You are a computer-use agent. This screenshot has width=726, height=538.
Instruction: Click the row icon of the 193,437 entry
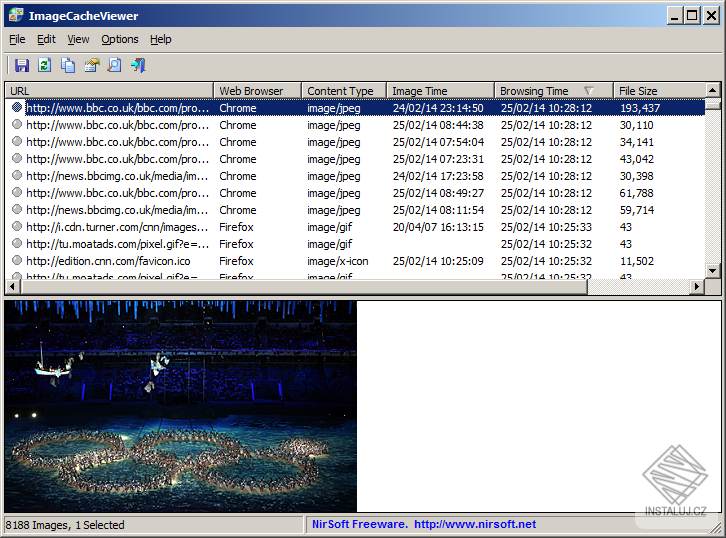pyautogui.click(x=17, y=107)
